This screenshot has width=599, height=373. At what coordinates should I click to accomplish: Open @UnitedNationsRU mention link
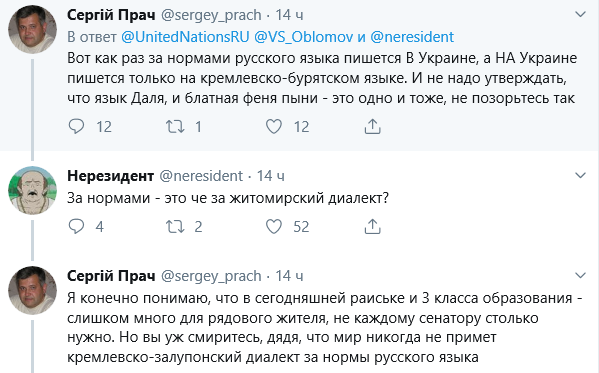(x=185, y=37)
